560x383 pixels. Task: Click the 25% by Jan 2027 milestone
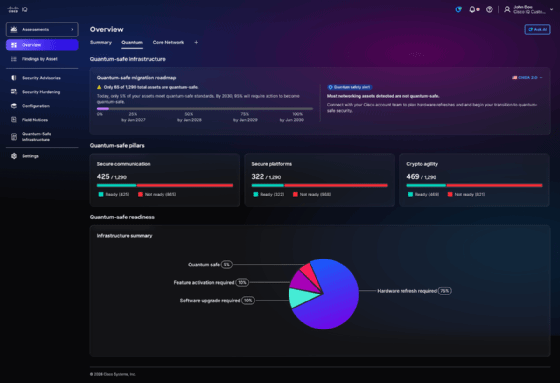tap(133, 117)
